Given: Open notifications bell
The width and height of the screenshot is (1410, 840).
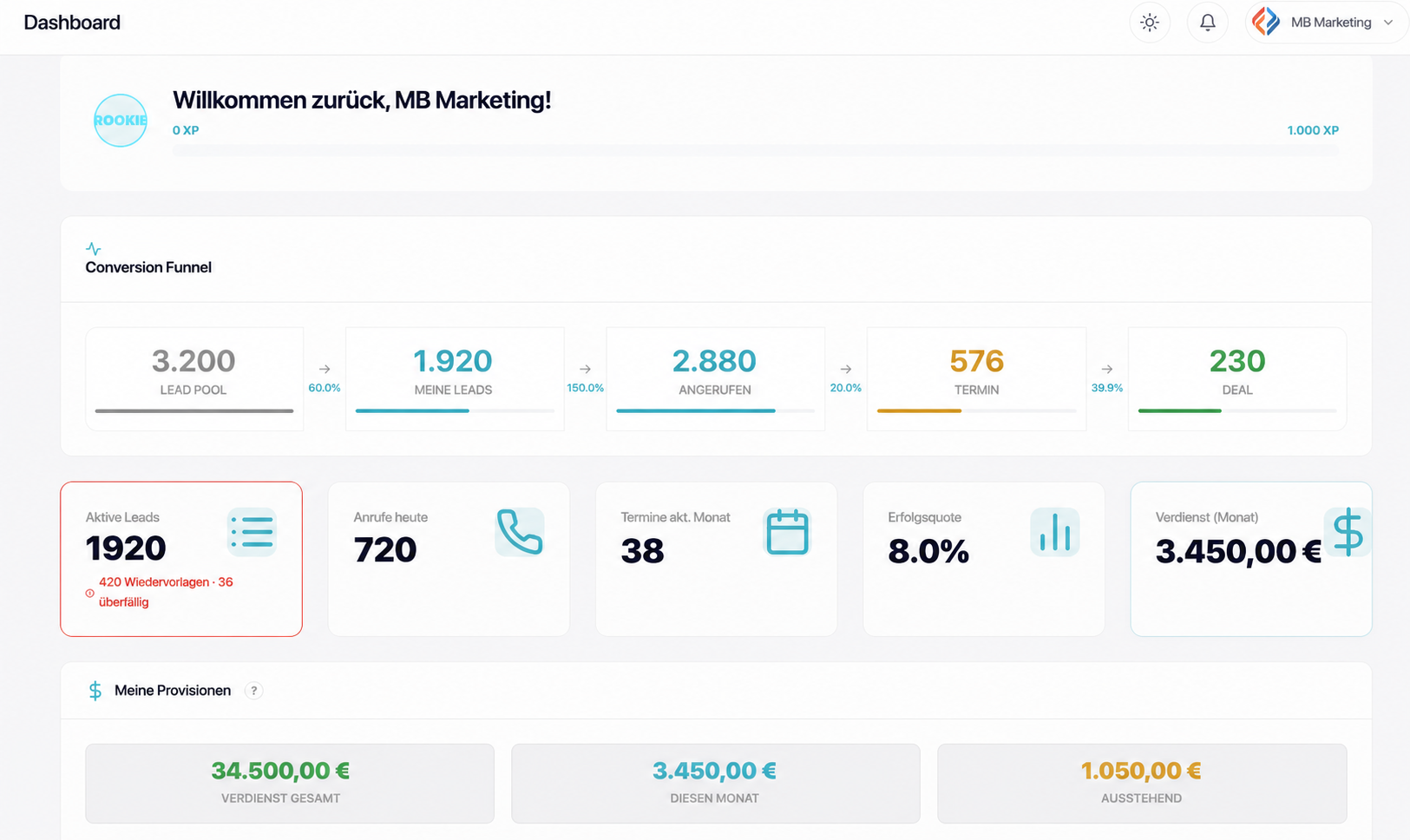Looking at the screenshot, I should click(x=1208, y=23).
